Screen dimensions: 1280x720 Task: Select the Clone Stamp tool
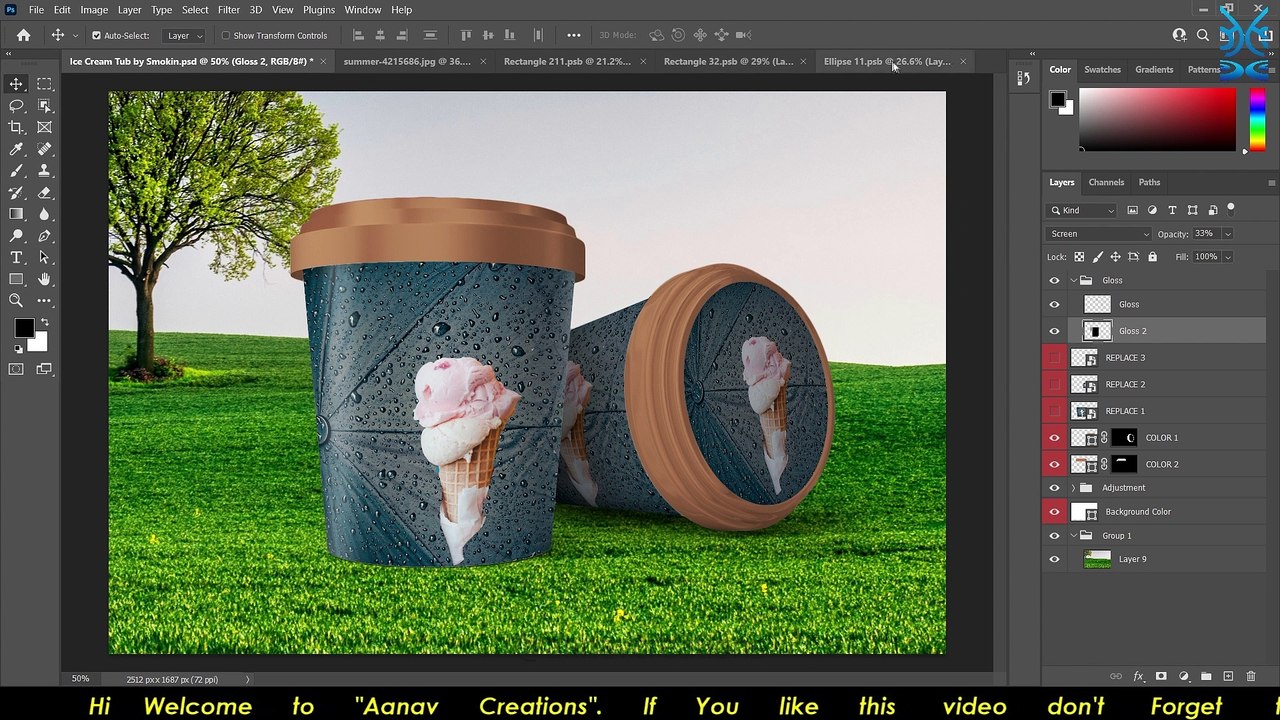44,171
